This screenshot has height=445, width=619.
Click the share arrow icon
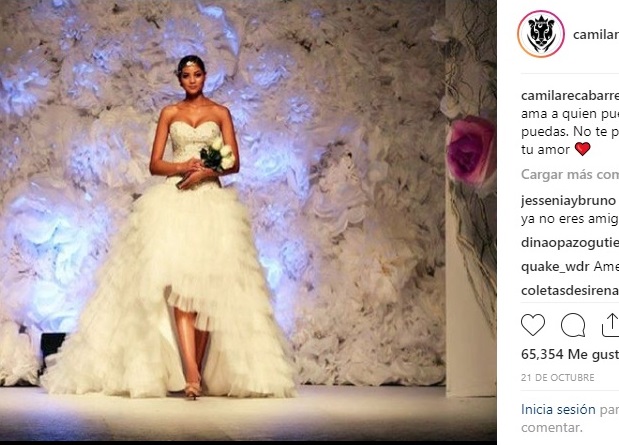click(x=610, y=325)
